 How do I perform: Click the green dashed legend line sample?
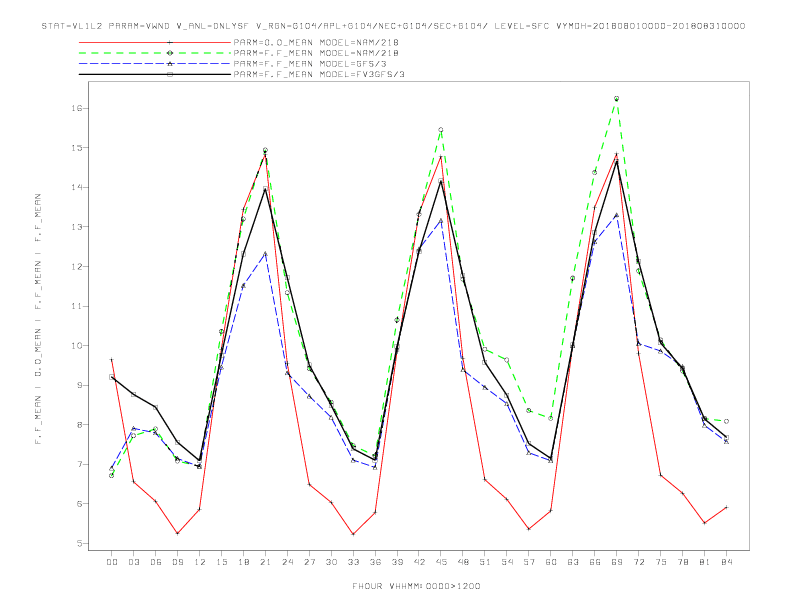click(155, 53)
